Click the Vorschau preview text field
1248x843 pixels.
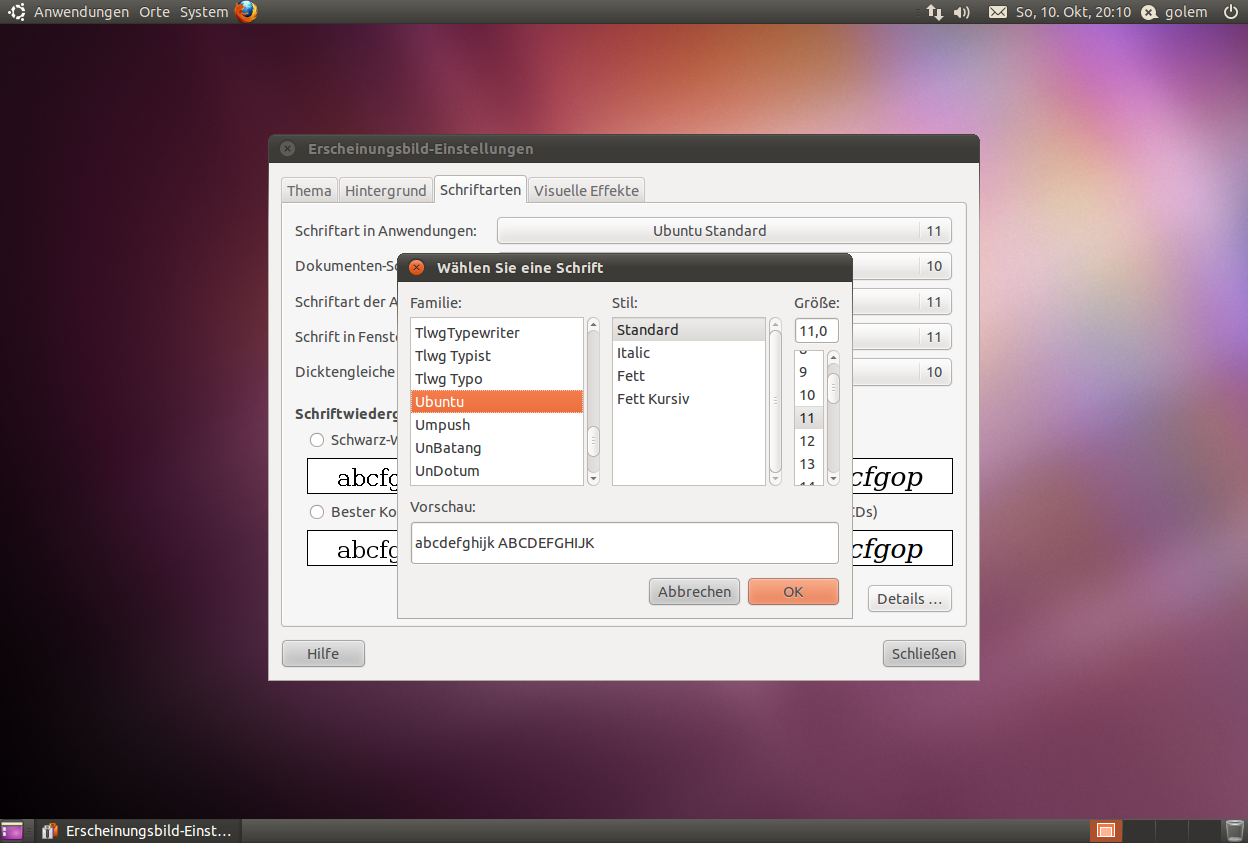(x=625, y=543)
